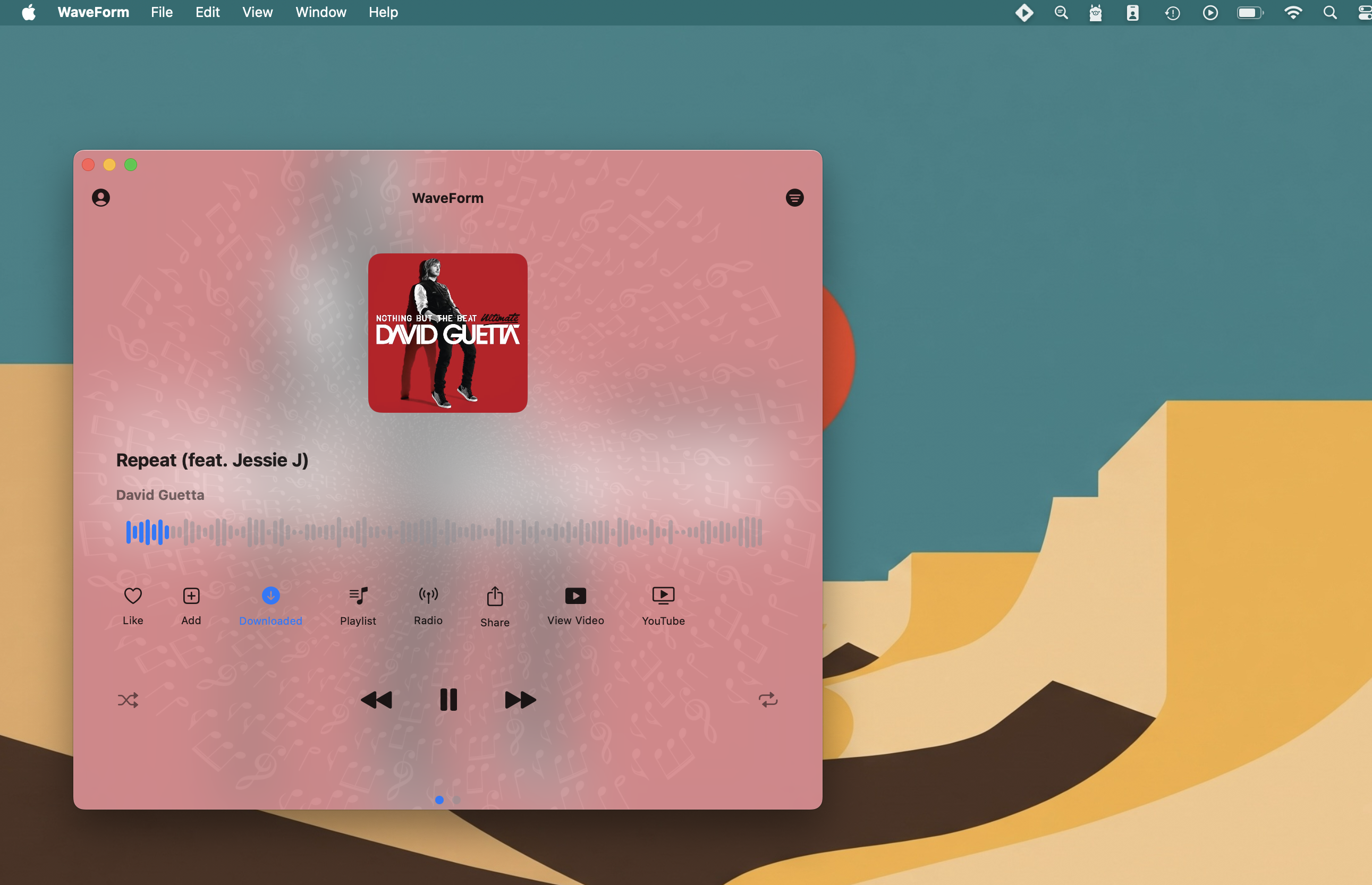Open the View menu
The image size is (1372, 885).
click(x=258, y=12)
